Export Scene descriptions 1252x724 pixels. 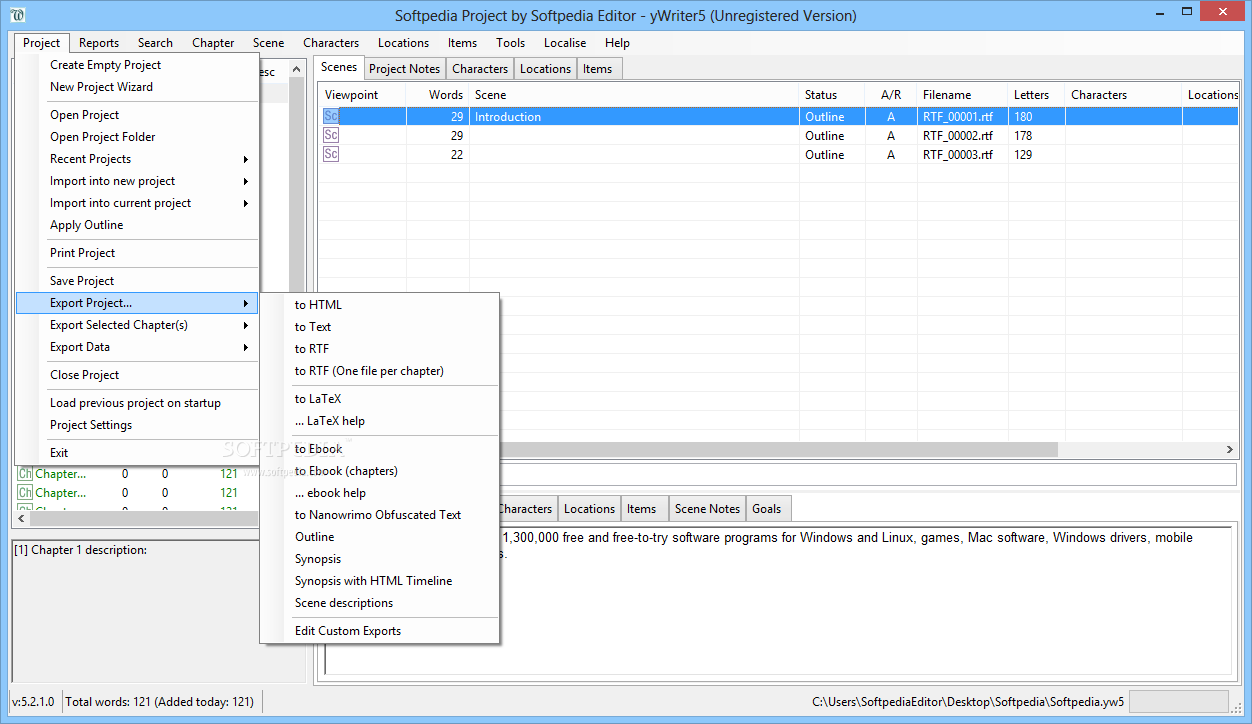pyautogui.click(x=380, y=603)
